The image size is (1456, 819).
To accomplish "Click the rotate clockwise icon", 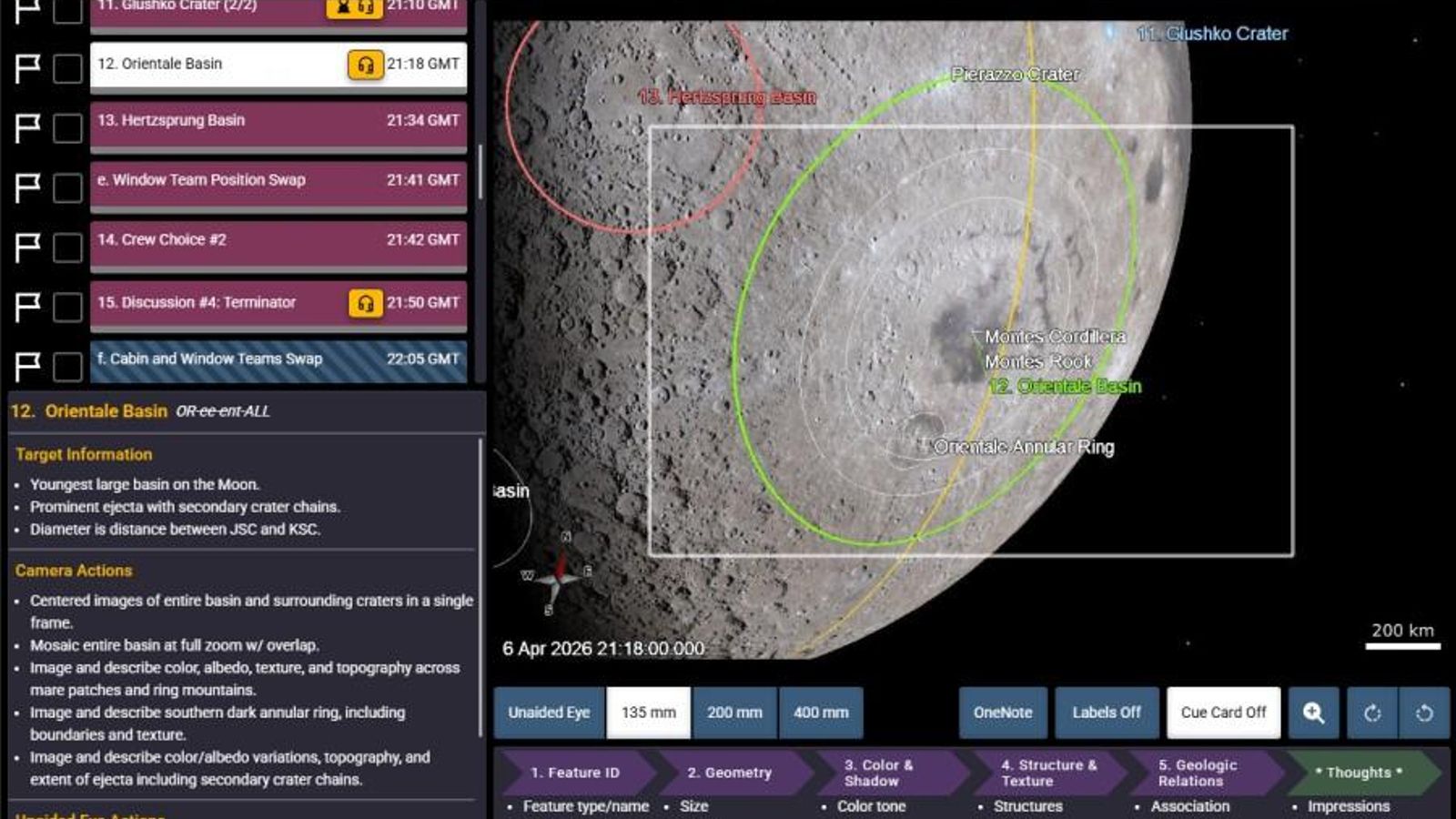I will pyautogui.click(x=1370, y=713).
